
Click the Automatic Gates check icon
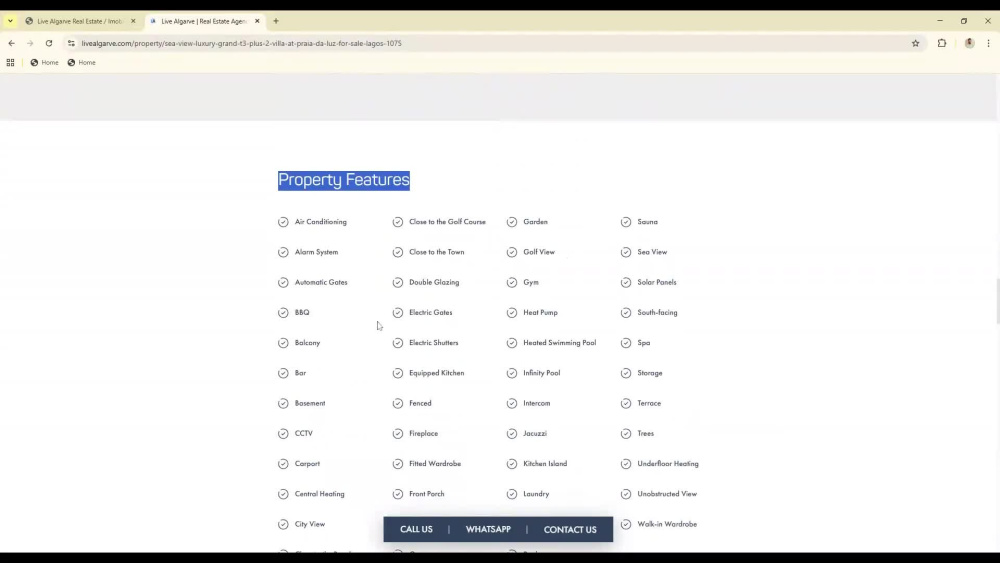pyautogui.click(x=283, y=282)
